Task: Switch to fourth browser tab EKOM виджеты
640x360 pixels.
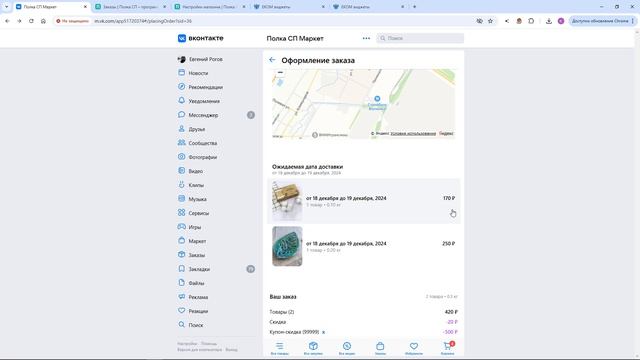Action: click(289, 7)
